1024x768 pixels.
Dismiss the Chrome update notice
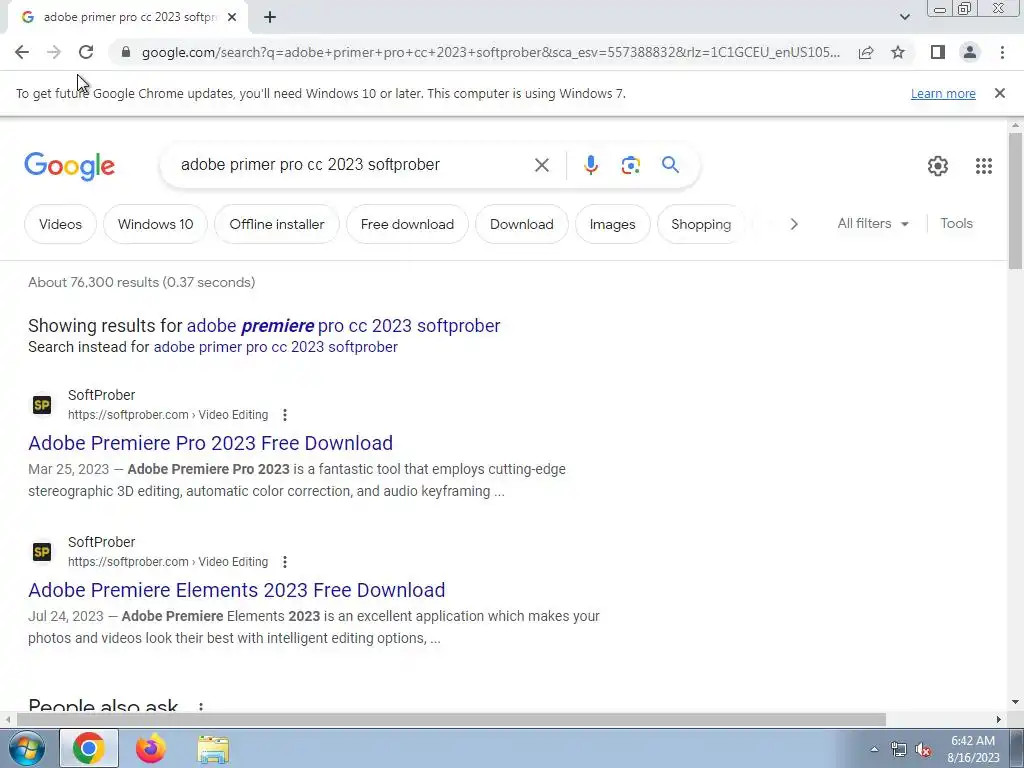(x=999, y=93)
